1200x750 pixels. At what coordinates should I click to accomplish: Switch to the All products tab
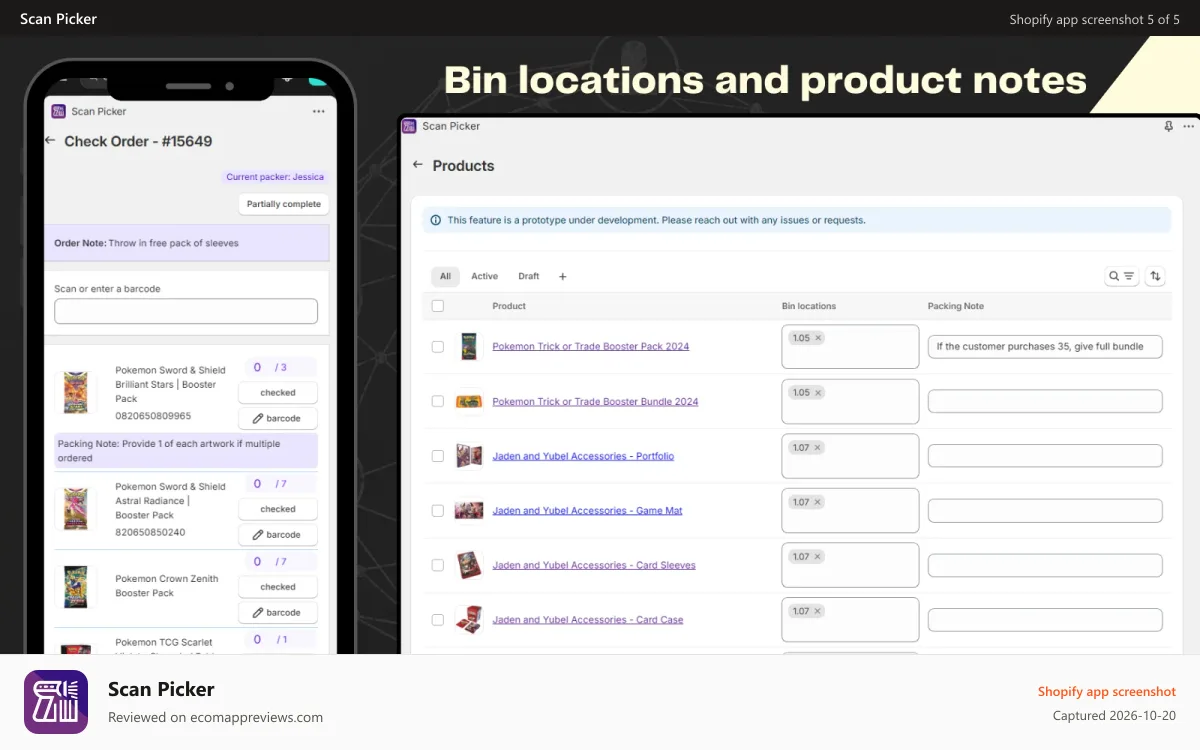445,276
